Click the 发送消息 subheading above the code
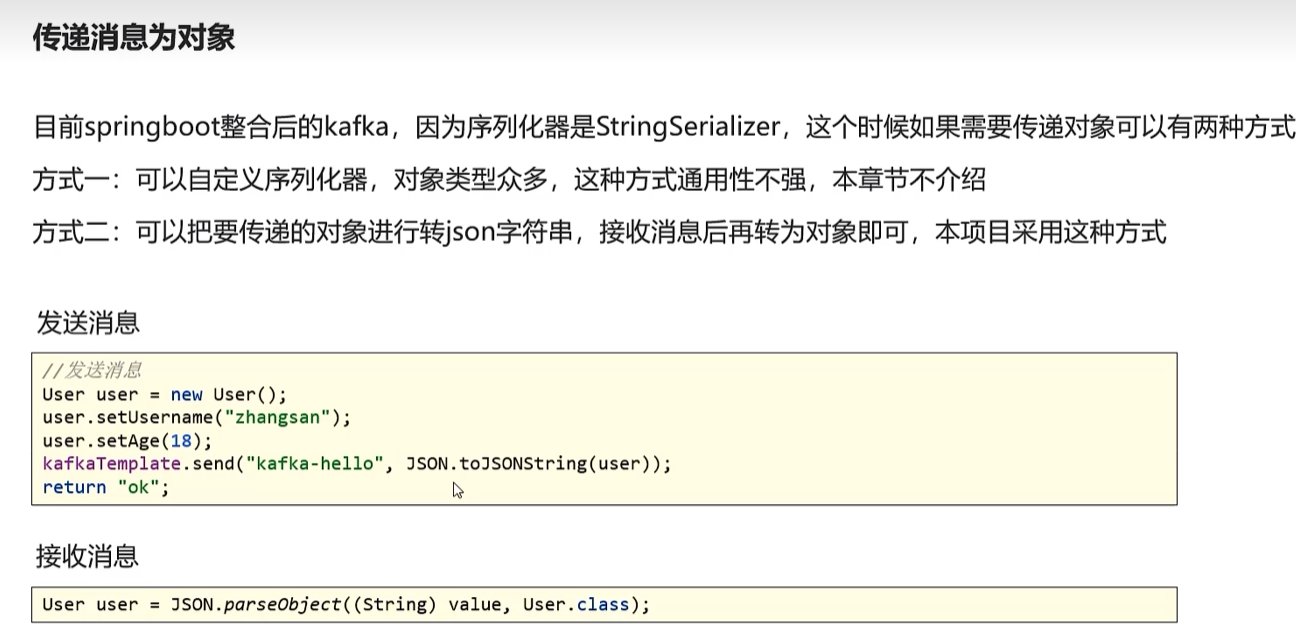 coord(88,322)
